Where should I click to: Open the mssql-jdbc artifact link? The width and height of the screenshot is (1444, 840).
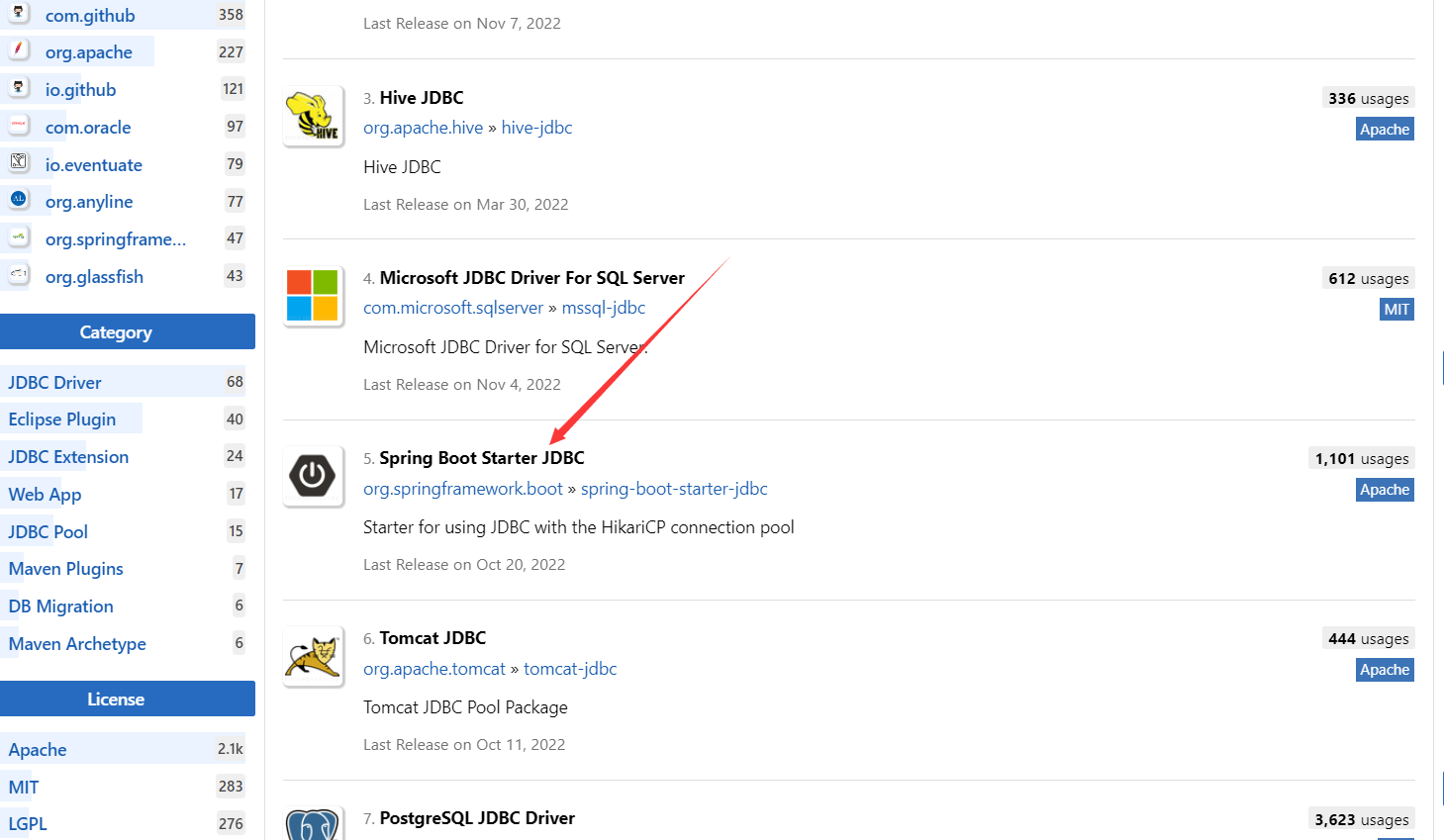pos(604,308)
